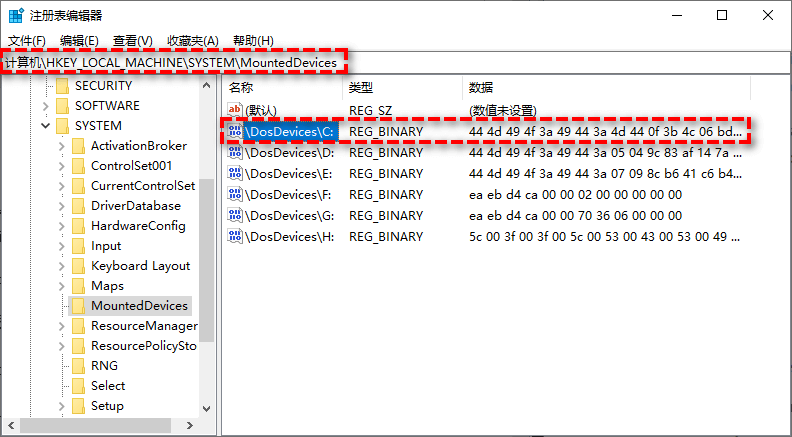Expand the ActivationBroker key
Screen dimensions: 792x437
[62, 146]
